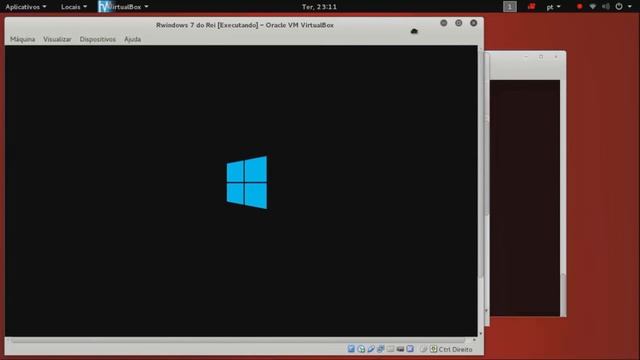Open the Ajuda menu

click(x=133, y=39)
